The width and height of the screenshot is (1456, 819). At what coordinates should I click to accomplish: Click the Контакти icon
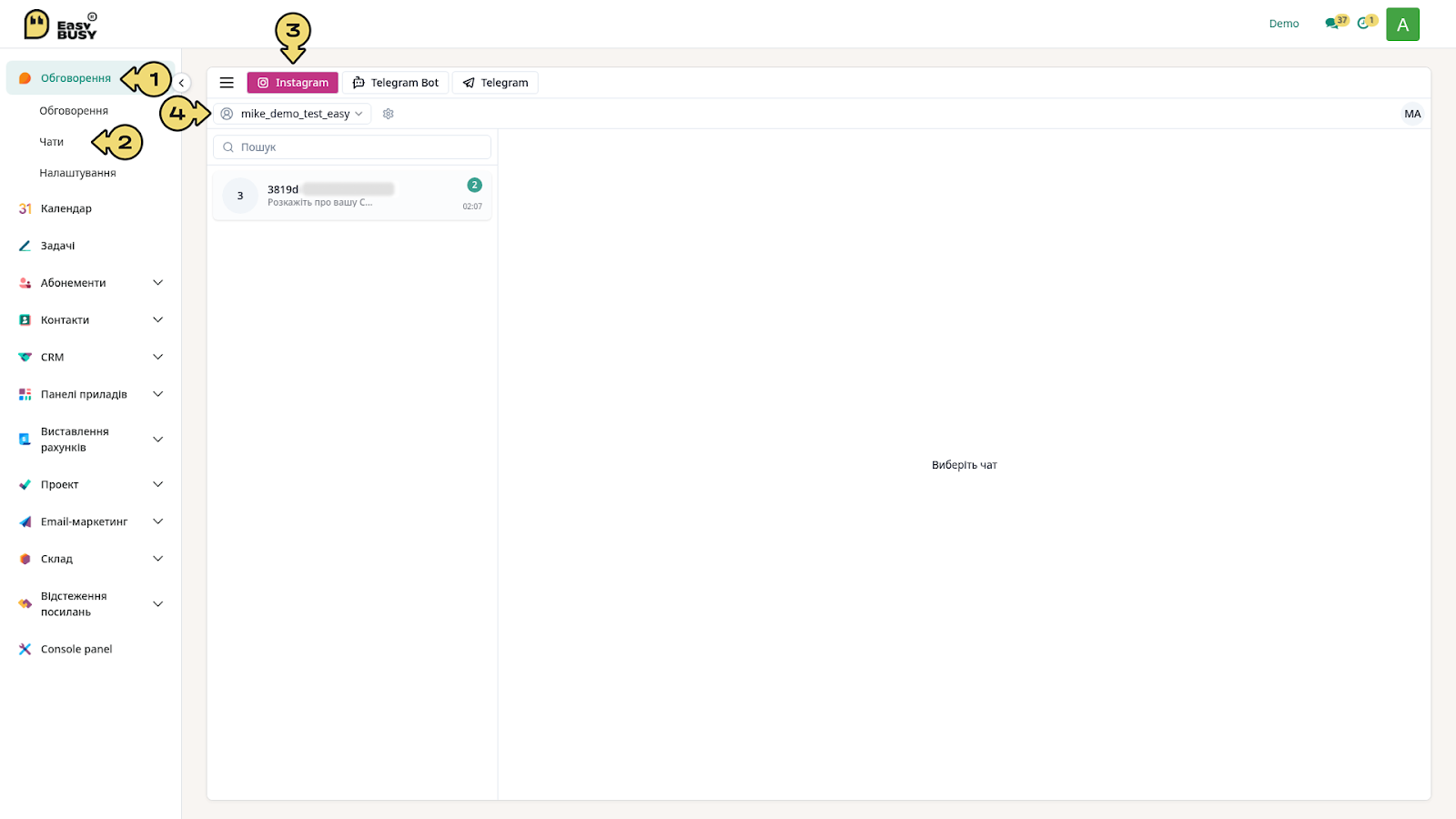[25, 320]
